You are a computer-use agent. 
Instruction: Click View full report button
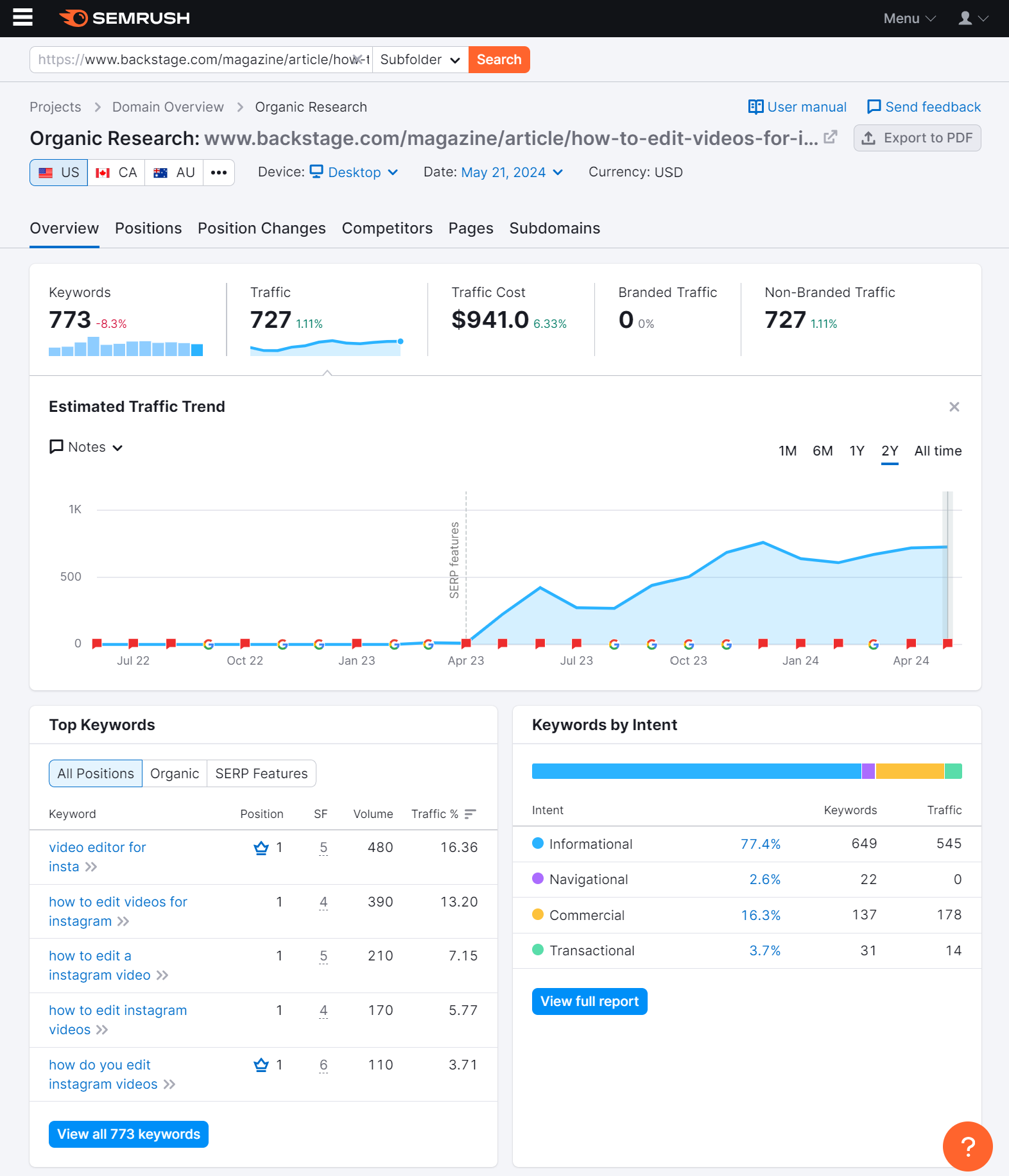click(589, 1001)
